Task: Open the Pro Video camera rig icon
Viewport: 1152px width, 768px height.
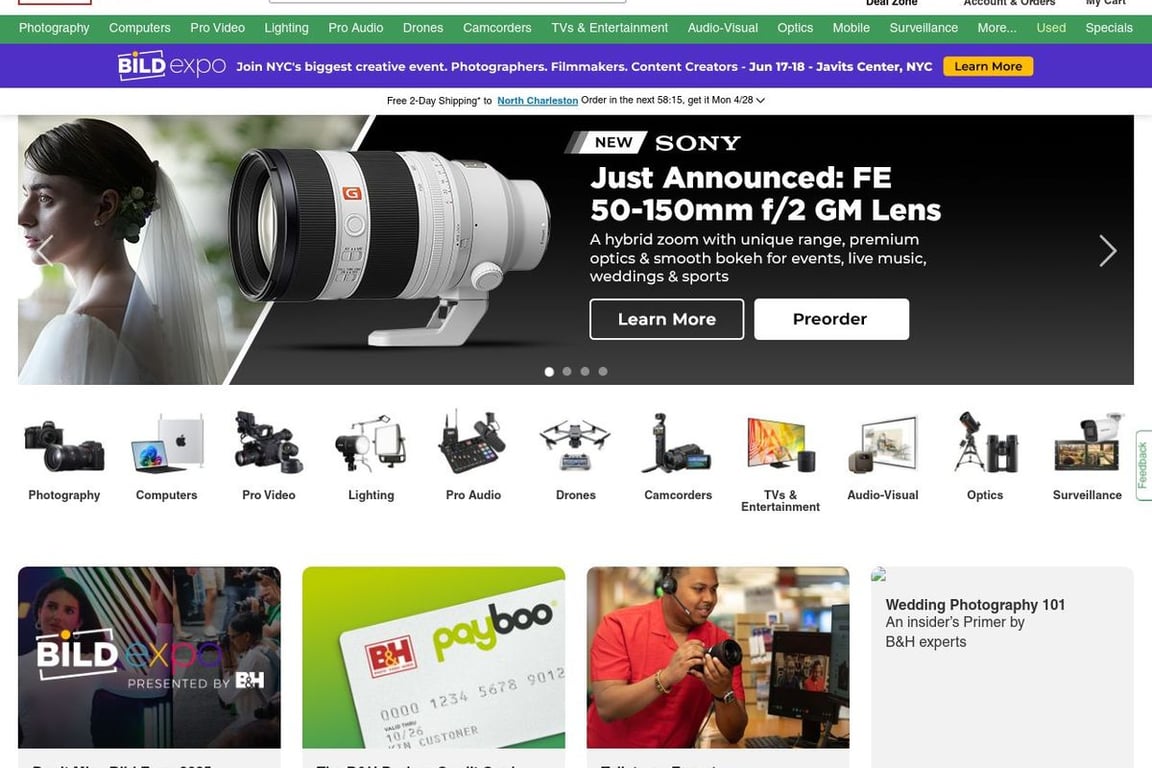Action: point(269,442)
